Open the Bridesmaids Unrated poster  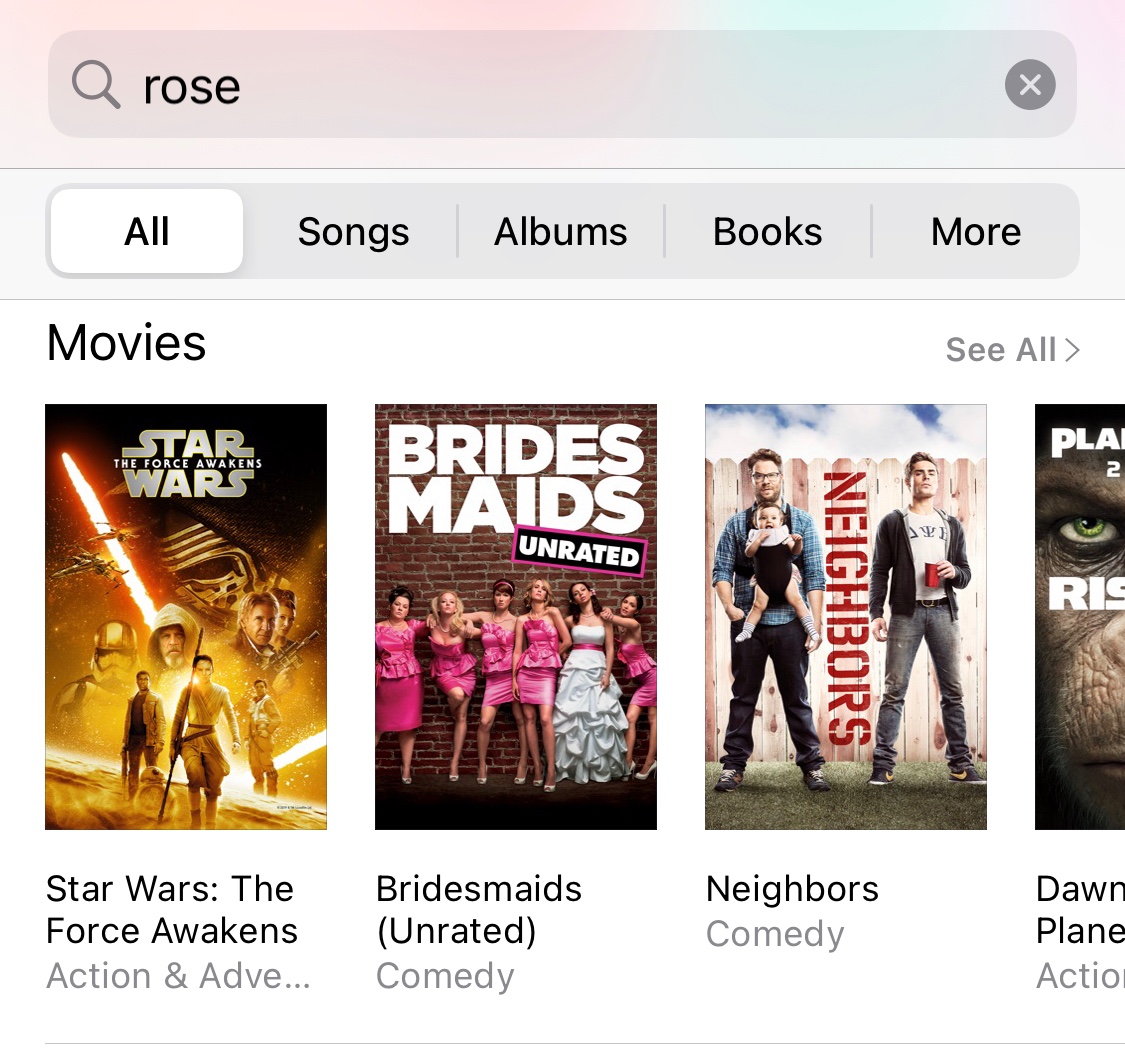516,616
